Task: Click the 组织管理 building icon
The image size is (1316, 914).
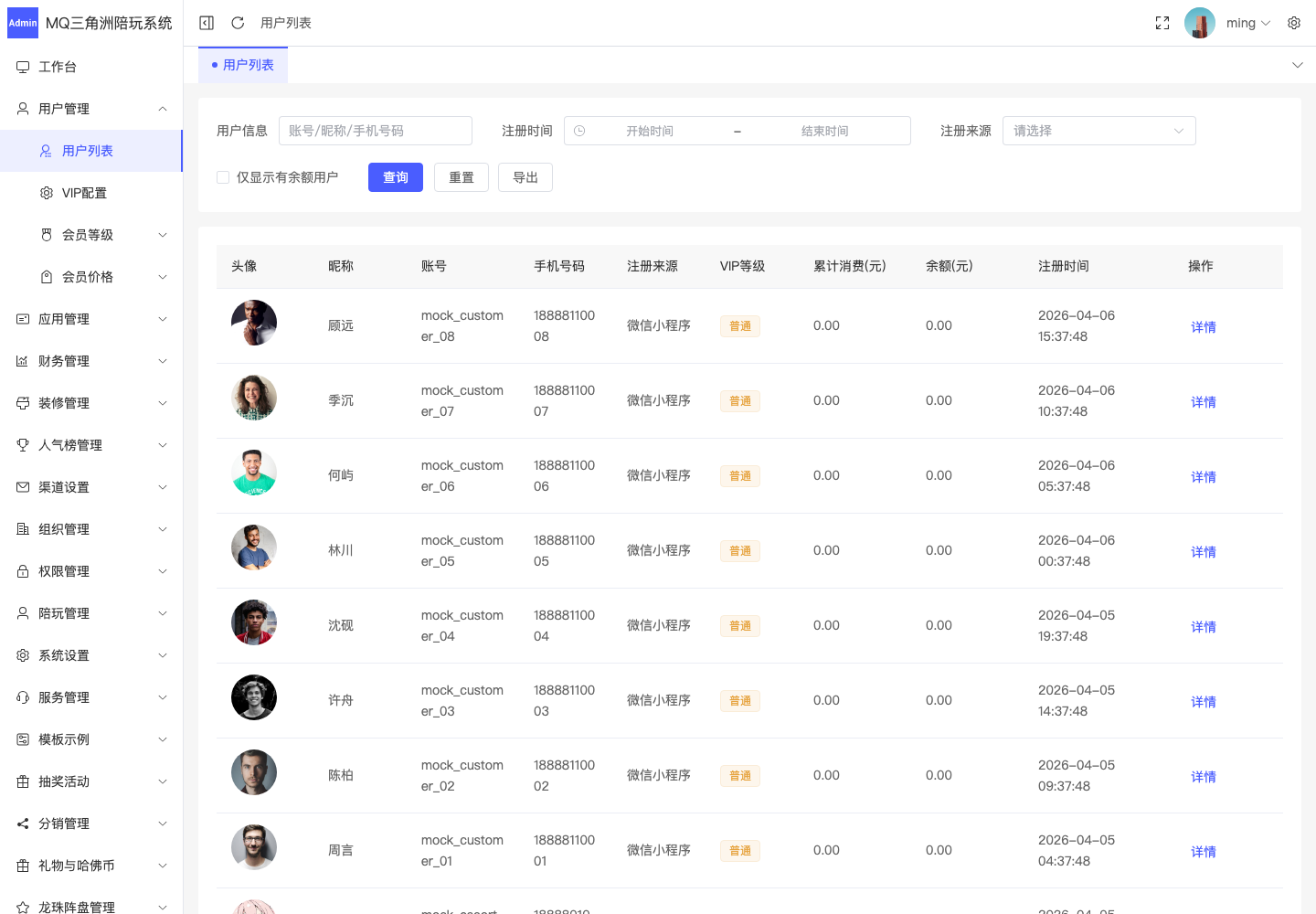Action: 23,529
